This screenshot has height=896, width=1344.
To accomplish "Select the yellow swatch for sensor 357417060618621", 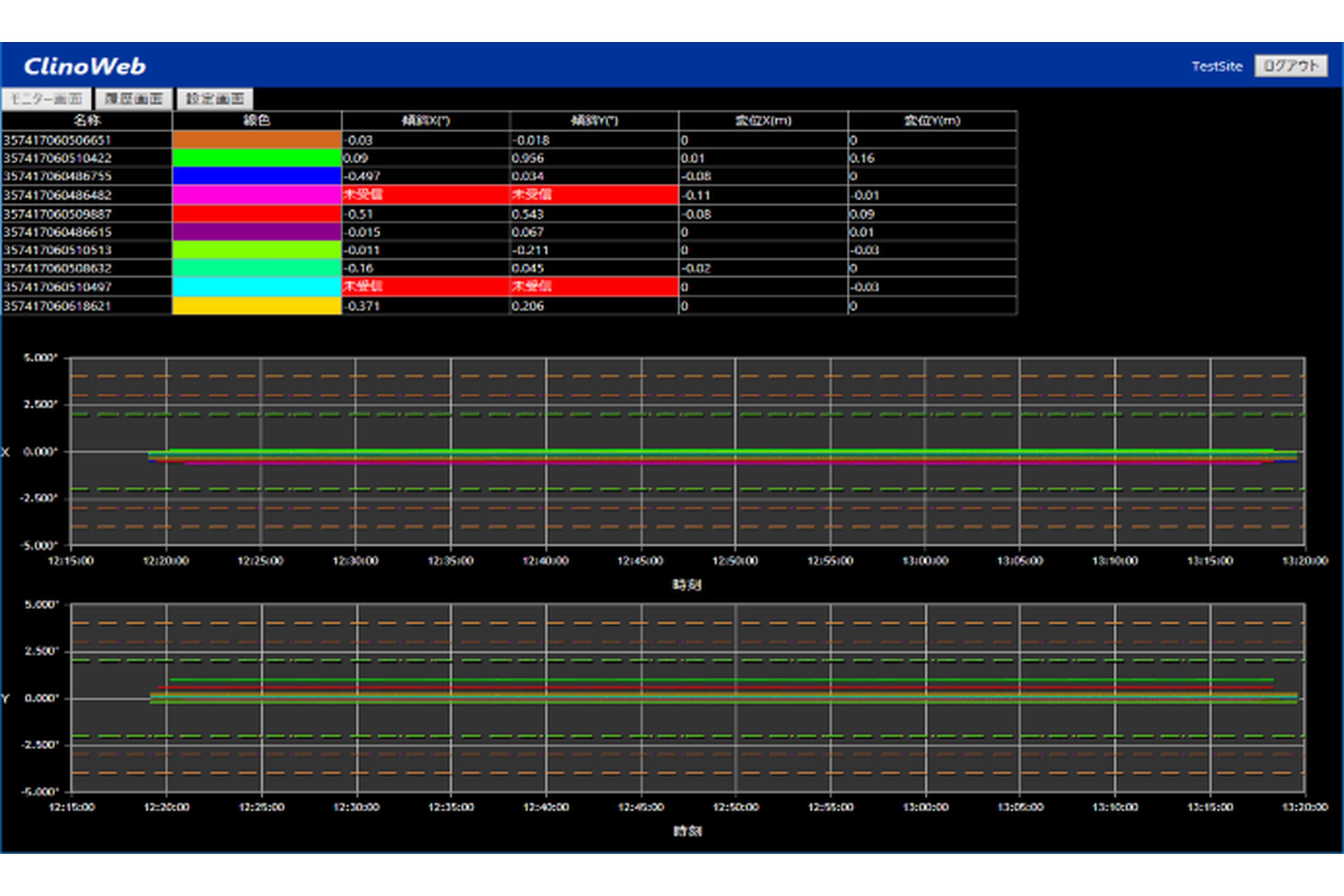I will 257,306.
